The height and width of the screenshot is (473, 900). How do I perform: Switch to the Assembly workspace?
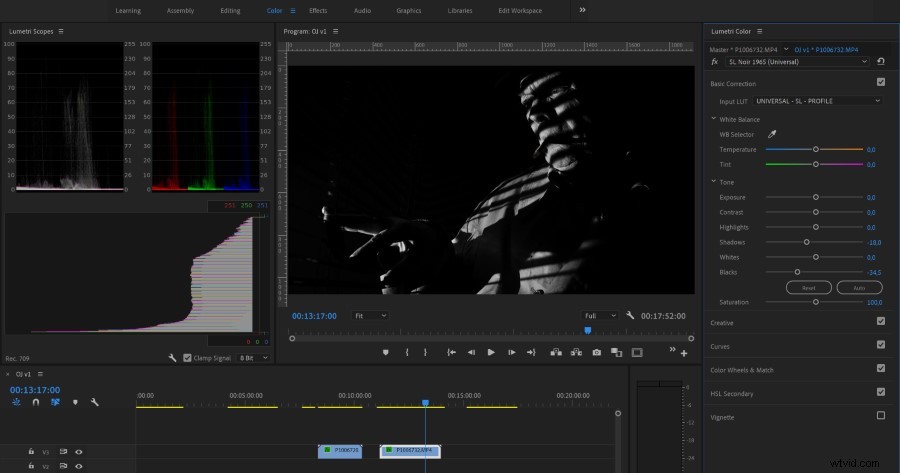(180, 10)
